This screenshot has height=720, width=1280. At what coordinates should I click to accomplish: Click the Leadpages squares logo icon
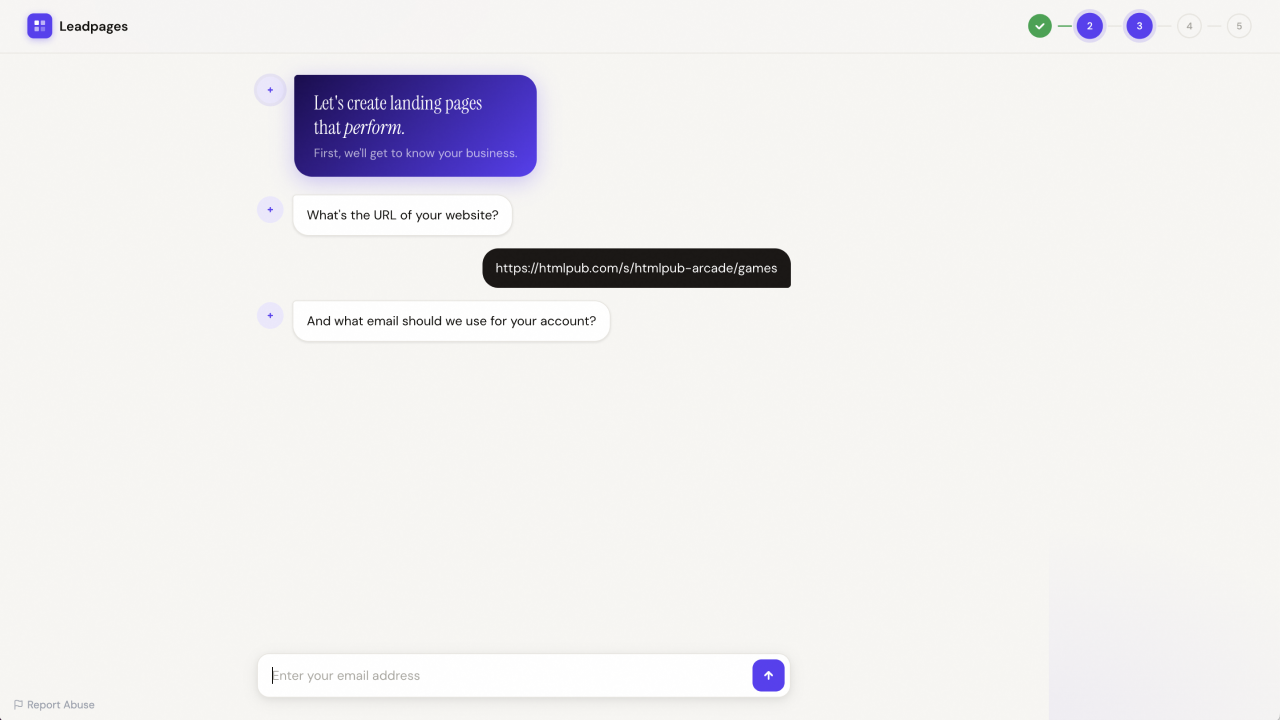tap(39, 25)
